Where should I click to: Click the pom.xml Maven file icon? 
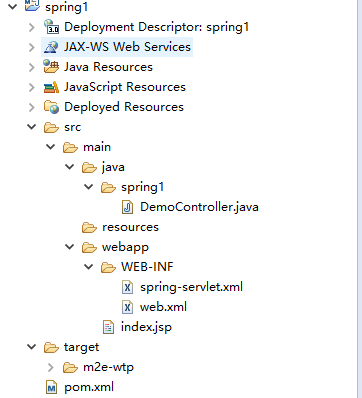coord(51,387)
